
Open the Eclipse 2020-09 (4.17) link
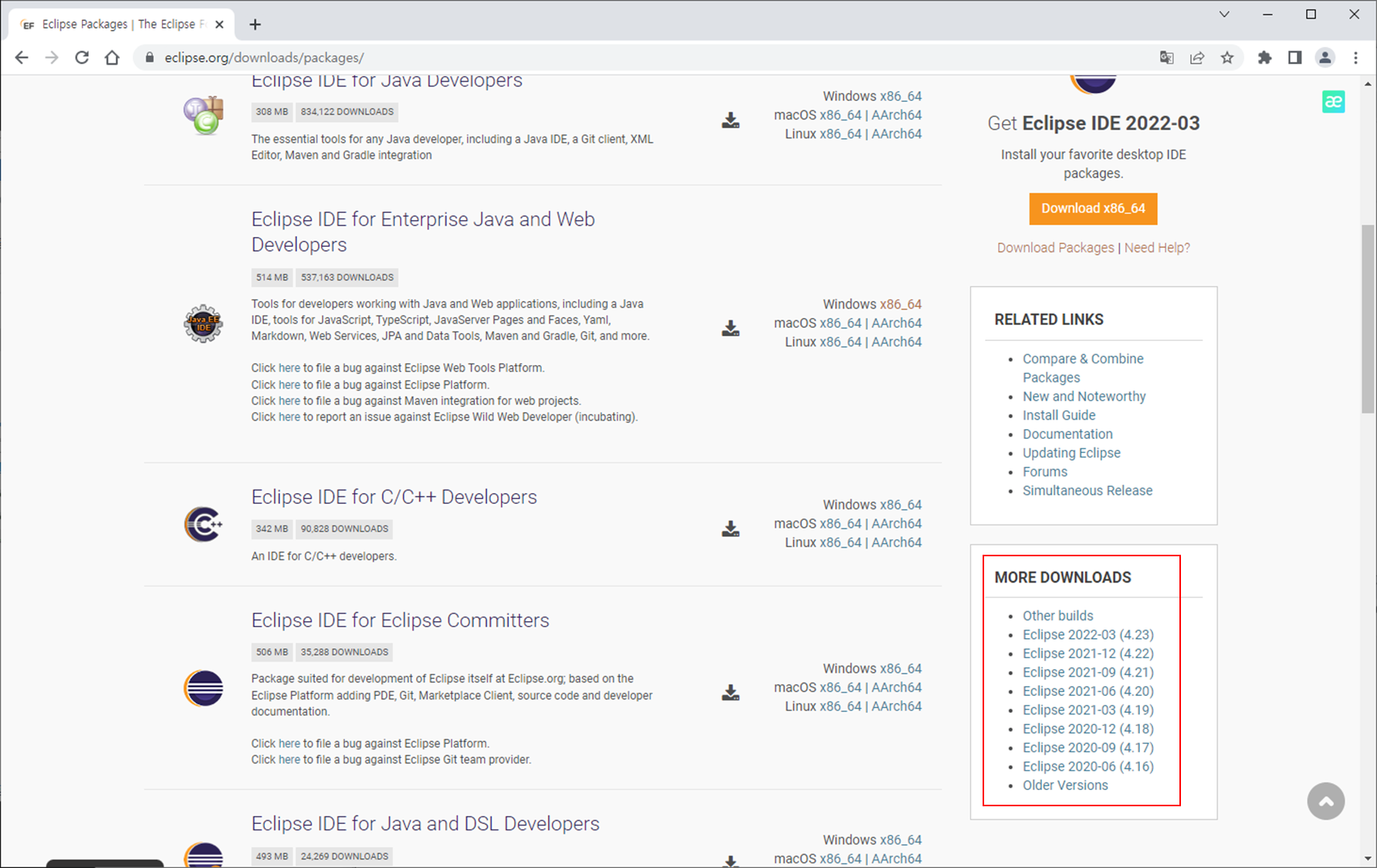click(1088, 748)
